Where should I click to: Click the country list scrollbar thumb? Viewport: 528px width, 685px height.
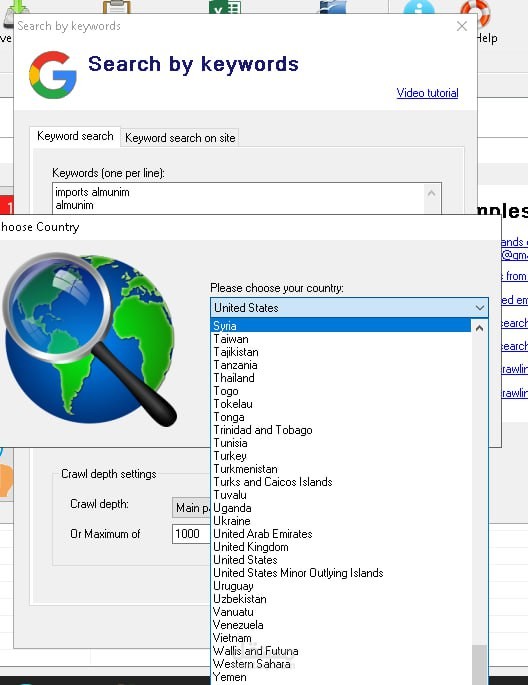click(480, 665)
